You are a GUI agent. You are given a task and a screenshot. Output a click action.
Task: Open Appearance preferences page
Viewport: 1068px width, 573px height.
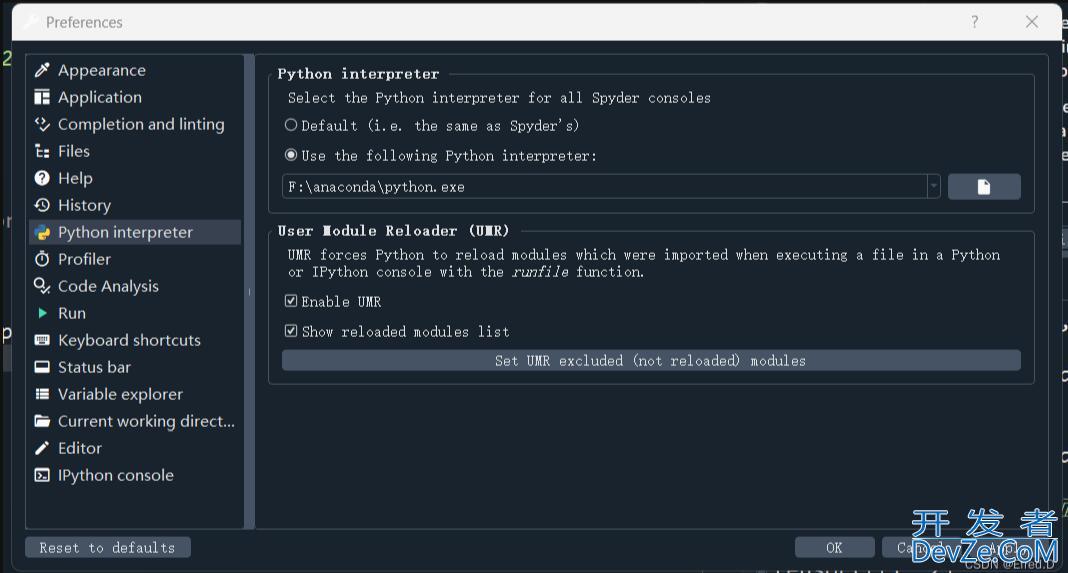tap(134, 70)
